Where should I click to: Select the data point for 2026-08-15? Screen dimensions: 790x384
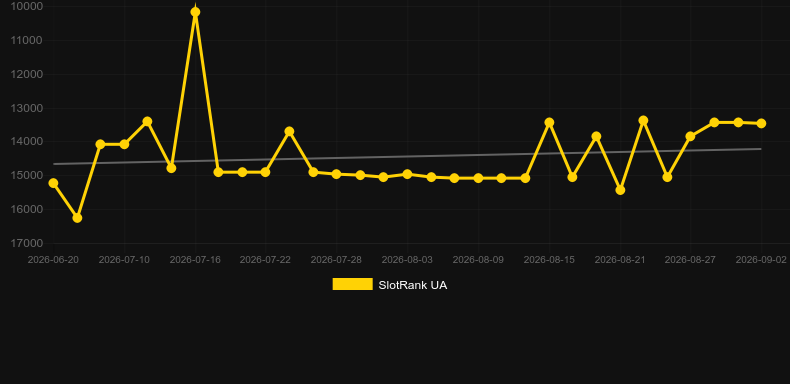click(x=549, y=122)
